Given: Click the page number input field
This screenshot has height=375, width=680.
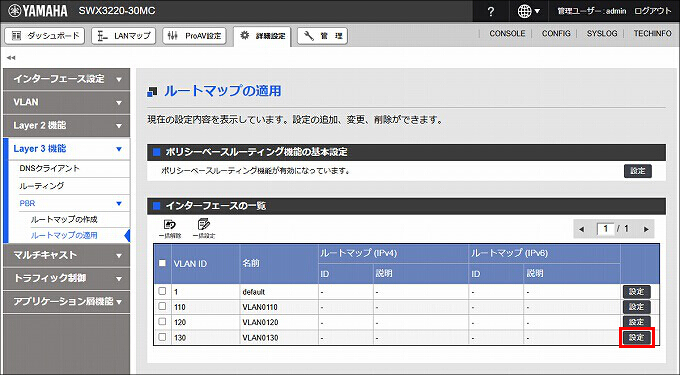Looking at the screenshot, I should tap(606, 228).
